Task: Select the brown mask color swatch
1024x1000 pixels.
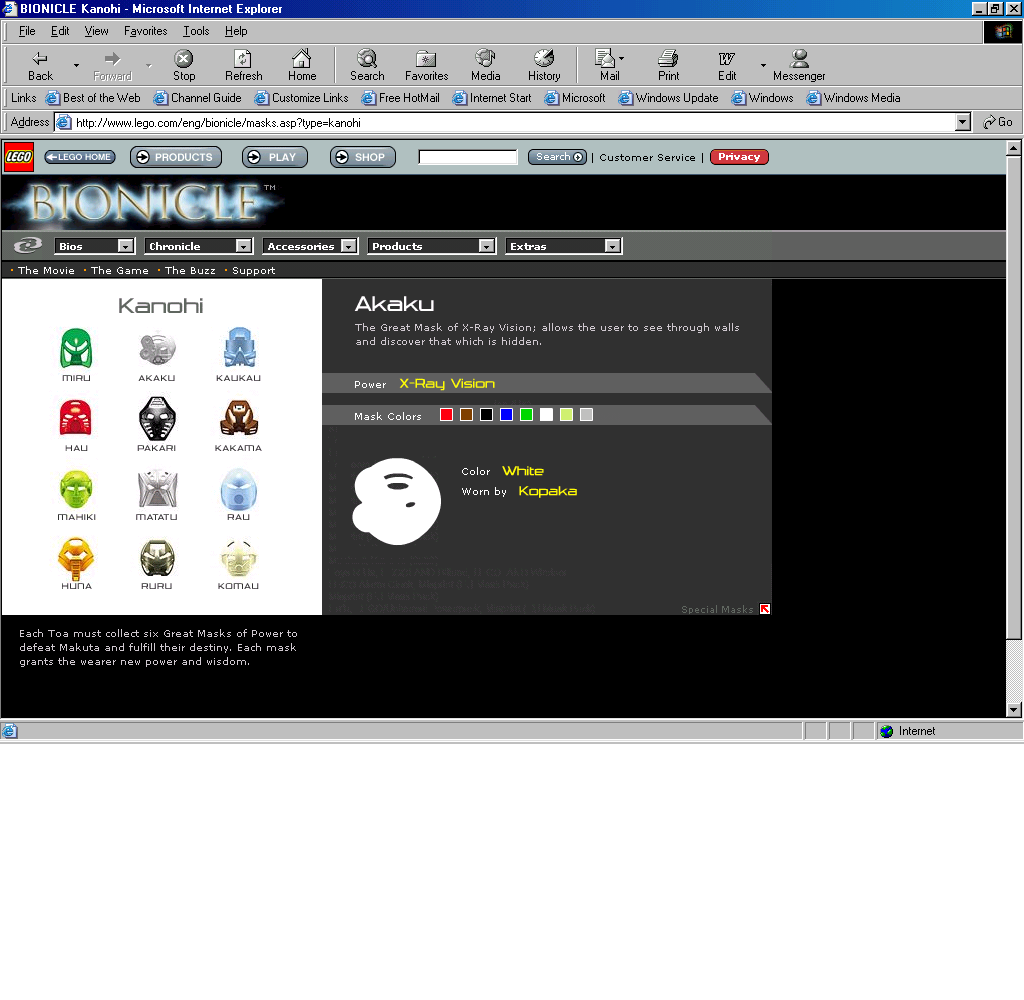Action: pyautogui.click(x=466, y=415)
